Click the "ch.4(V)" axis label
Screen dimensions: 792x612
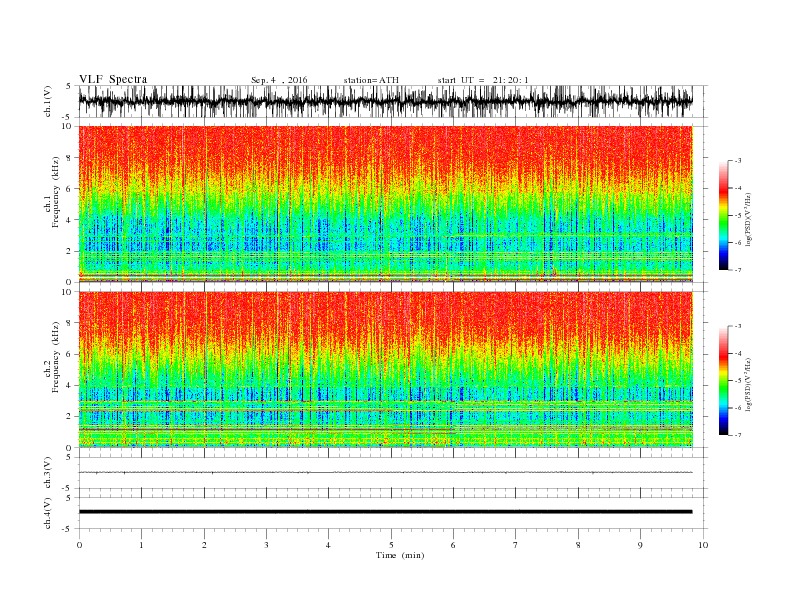click(x=48, y=513)
